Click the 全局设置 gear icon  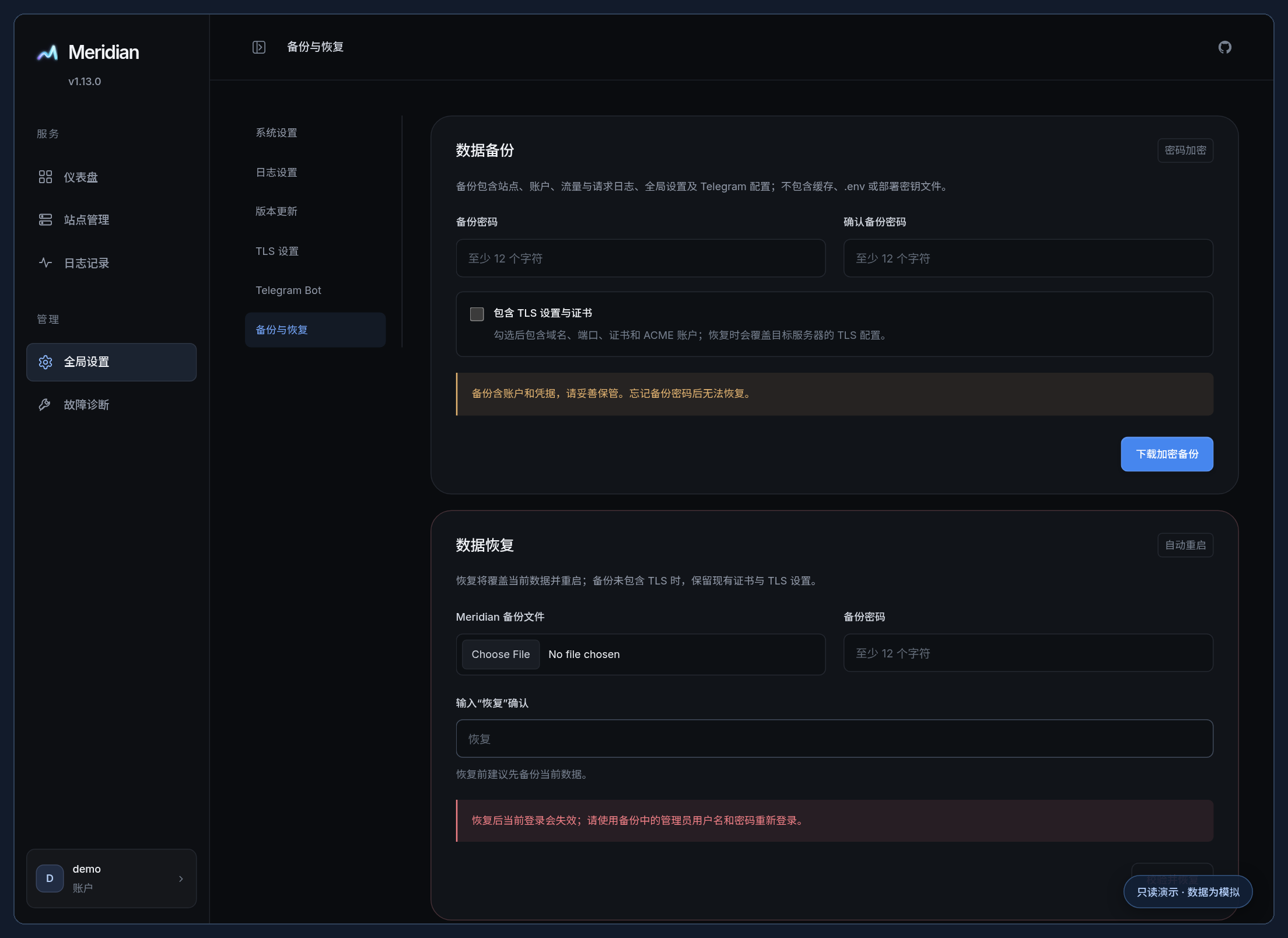pyautogui.click(x=45, y=362)
